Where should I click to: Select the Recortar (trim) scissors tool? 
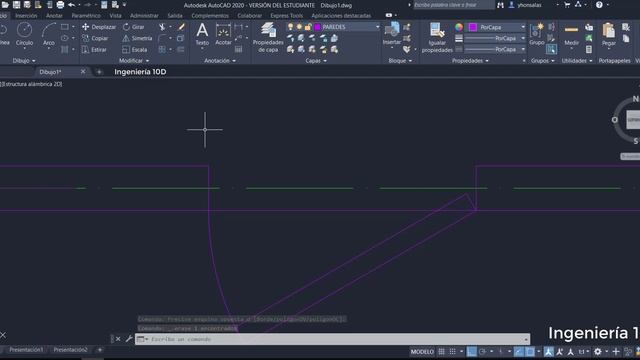point(162,27)
